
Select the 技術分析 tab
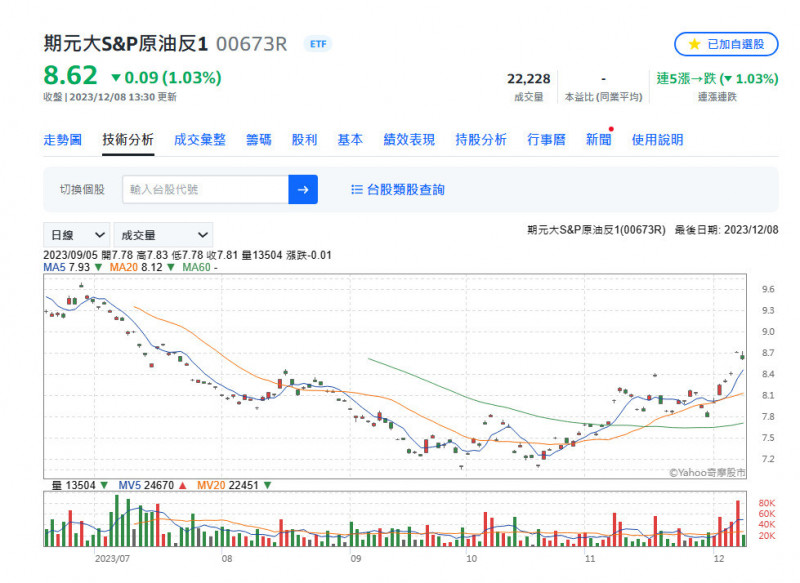(128, 139)
